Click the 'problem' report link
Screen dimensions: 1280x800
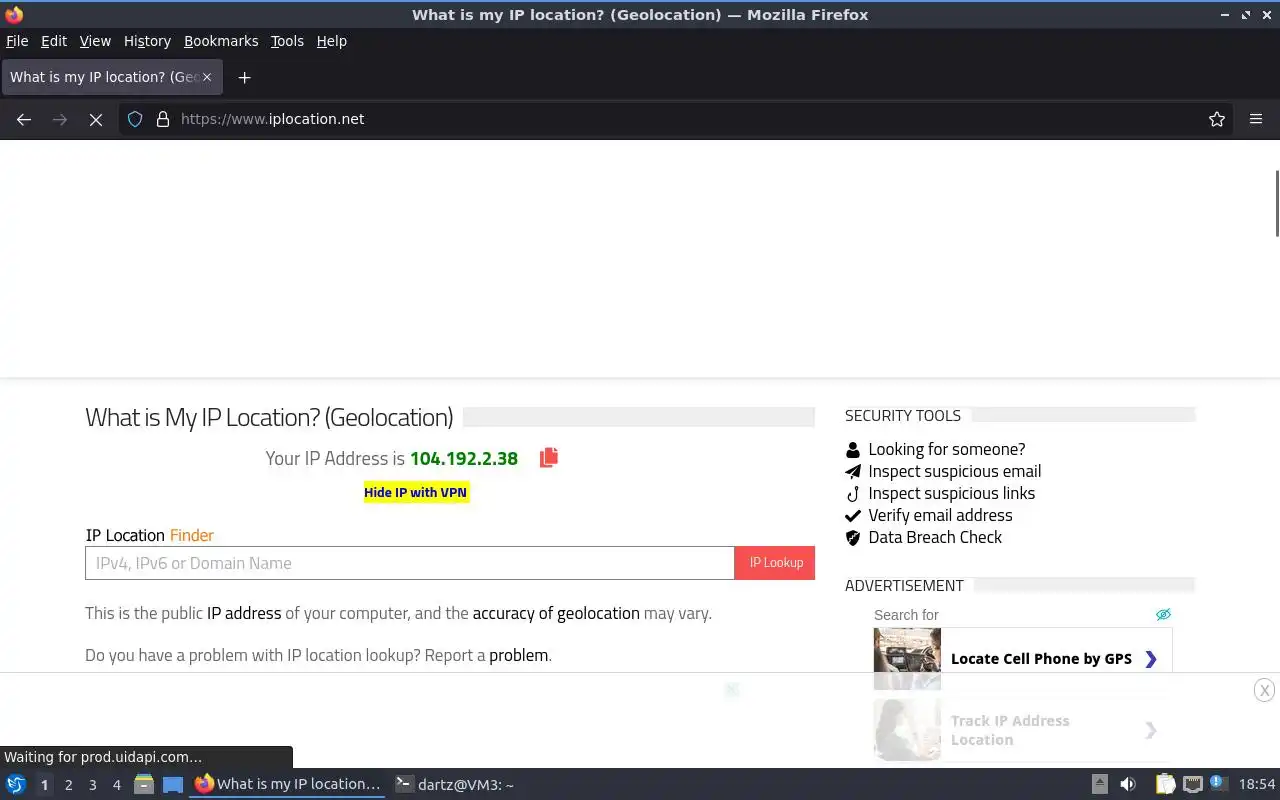[518, 655]
